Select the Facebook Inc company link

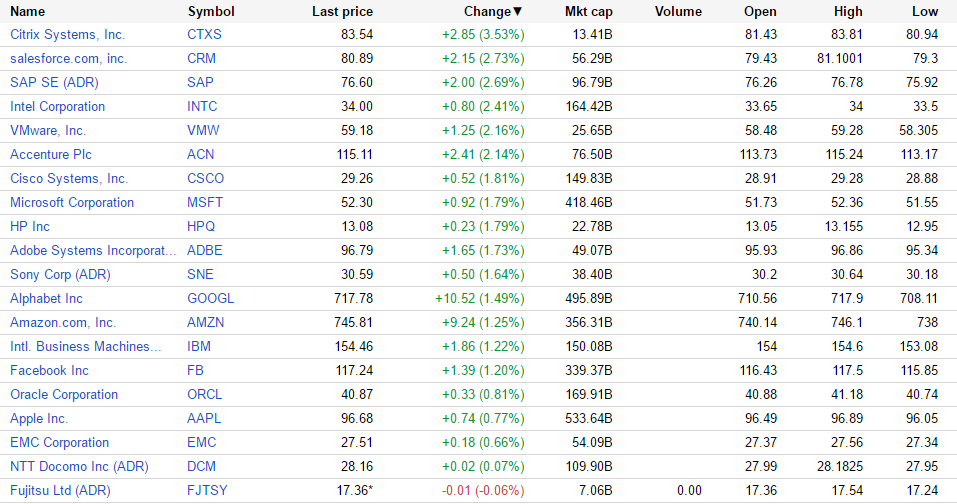tap(49, 370)
